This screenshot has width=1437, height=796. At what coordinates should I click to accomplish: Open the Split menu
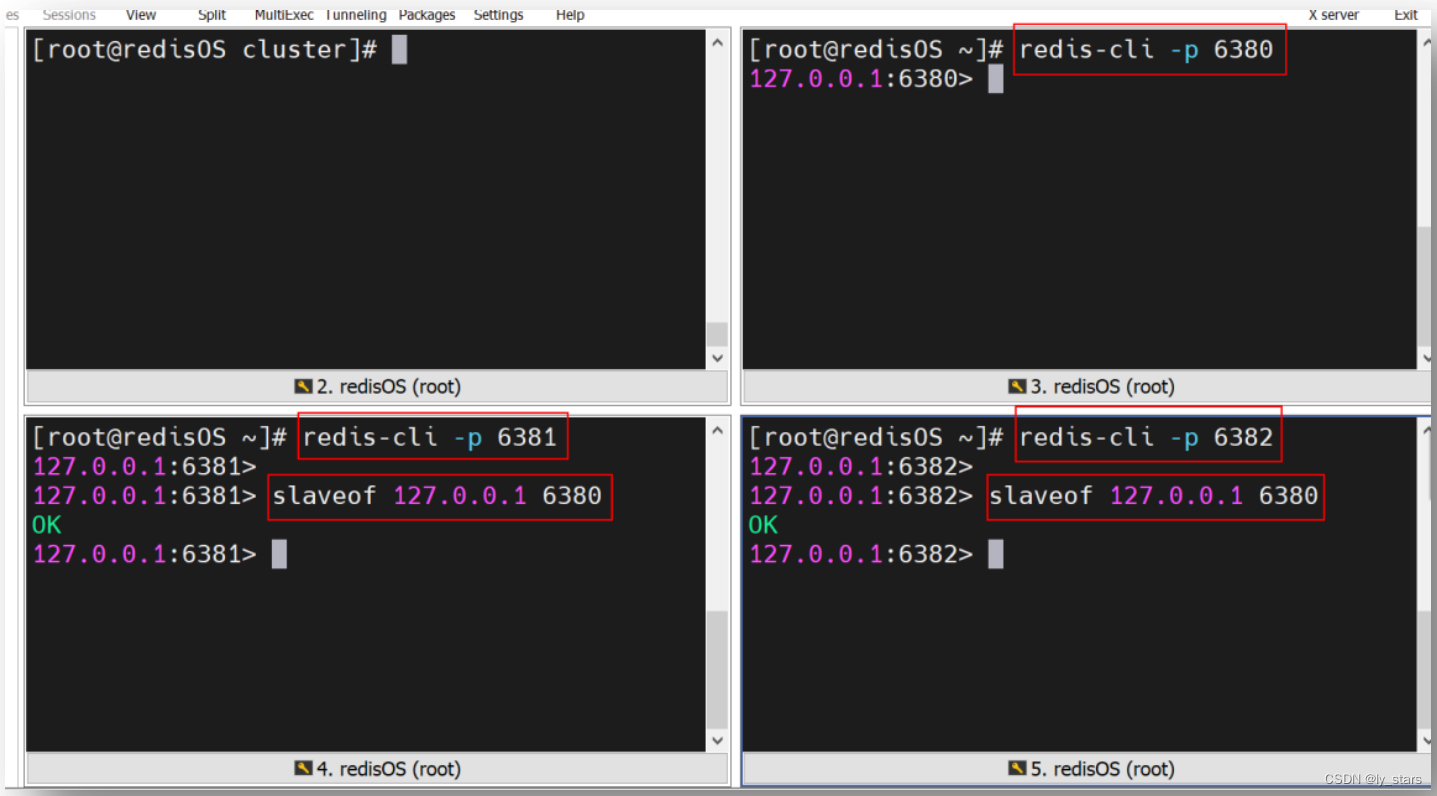click(212, 14)
